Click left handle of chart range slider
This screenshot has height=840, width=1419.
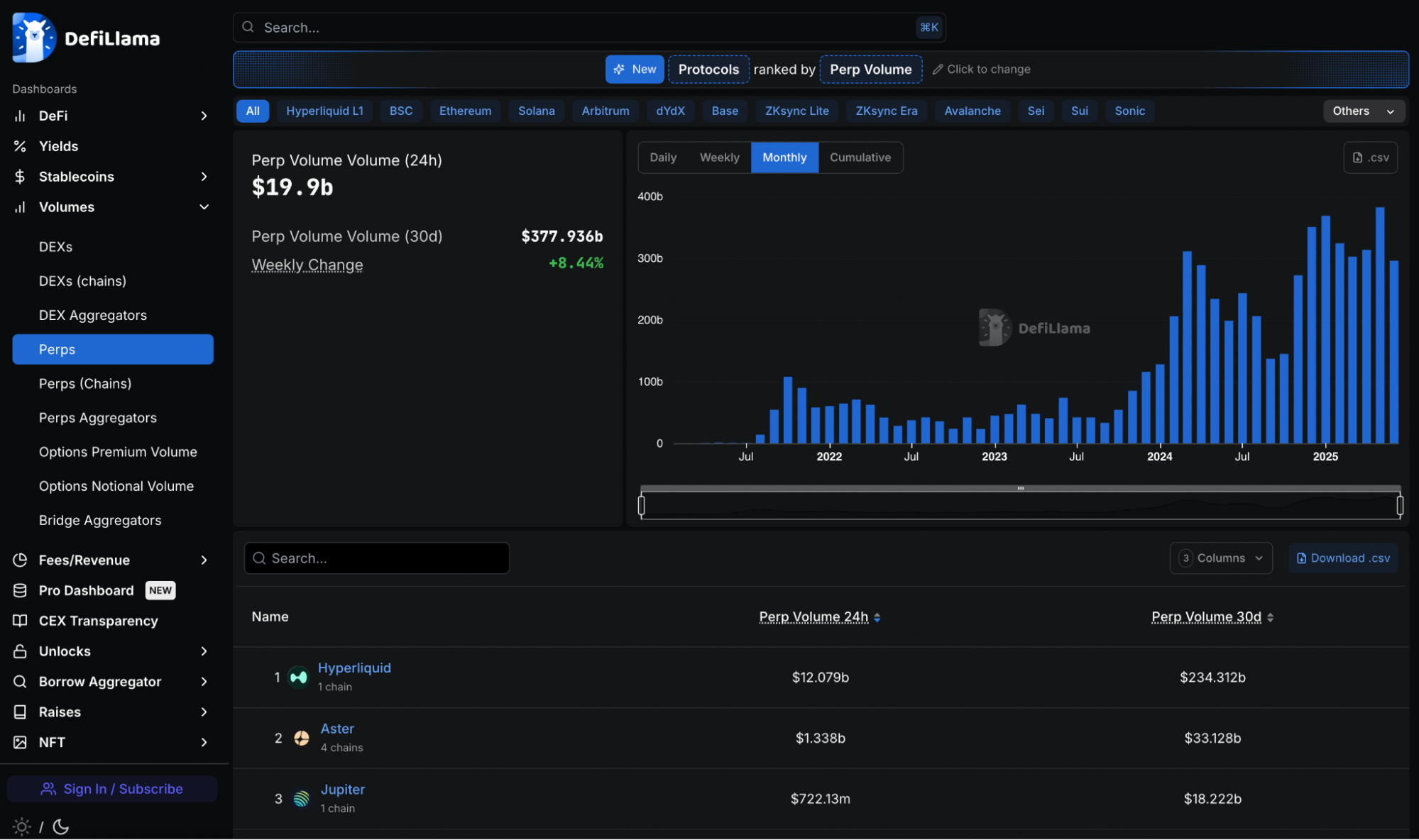tap(642, 505)
